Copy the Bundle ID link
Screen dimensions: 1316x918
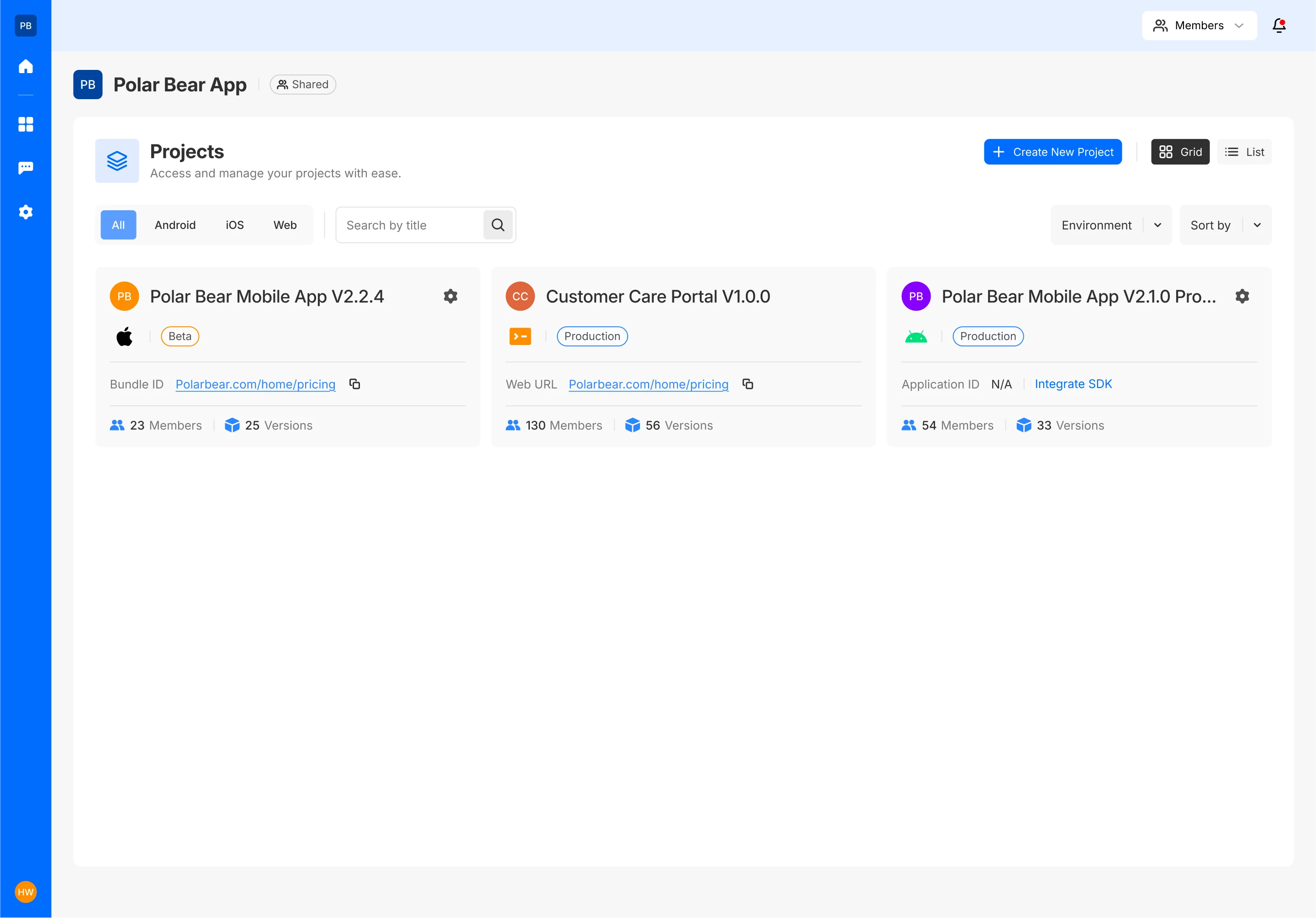coord(355,384)
